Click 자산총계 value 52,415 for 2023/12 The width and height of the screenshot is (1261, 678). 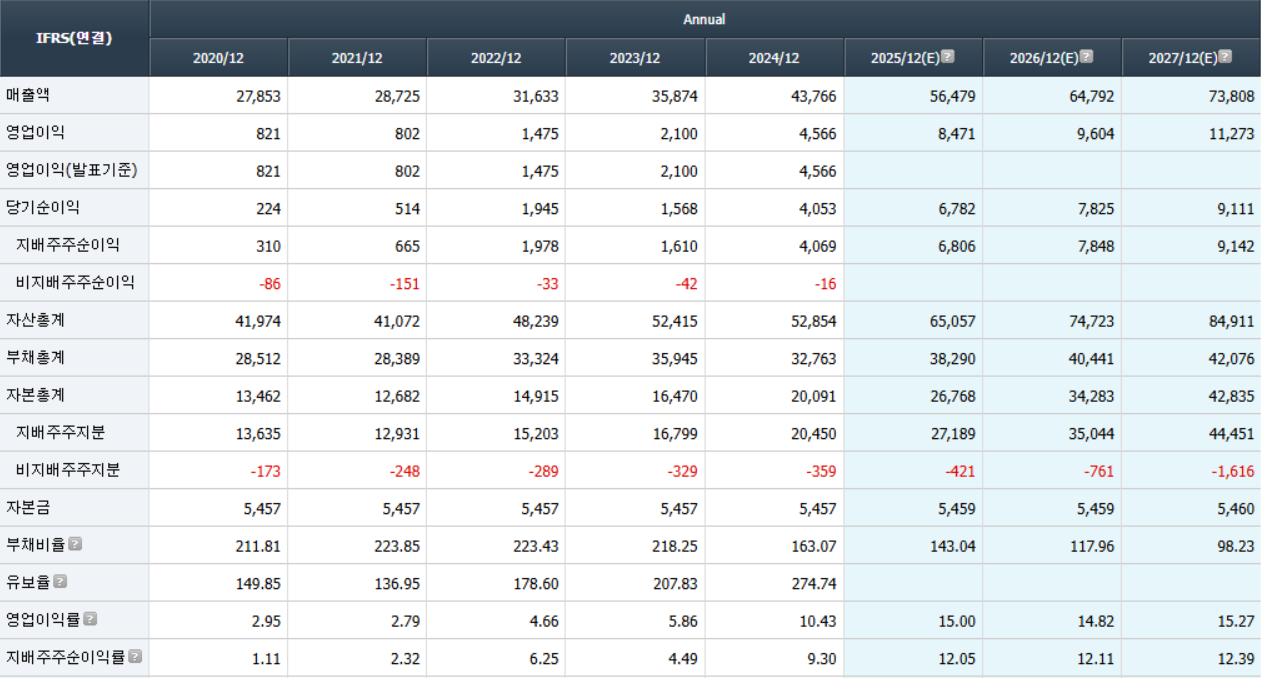[x=674, y=321]
